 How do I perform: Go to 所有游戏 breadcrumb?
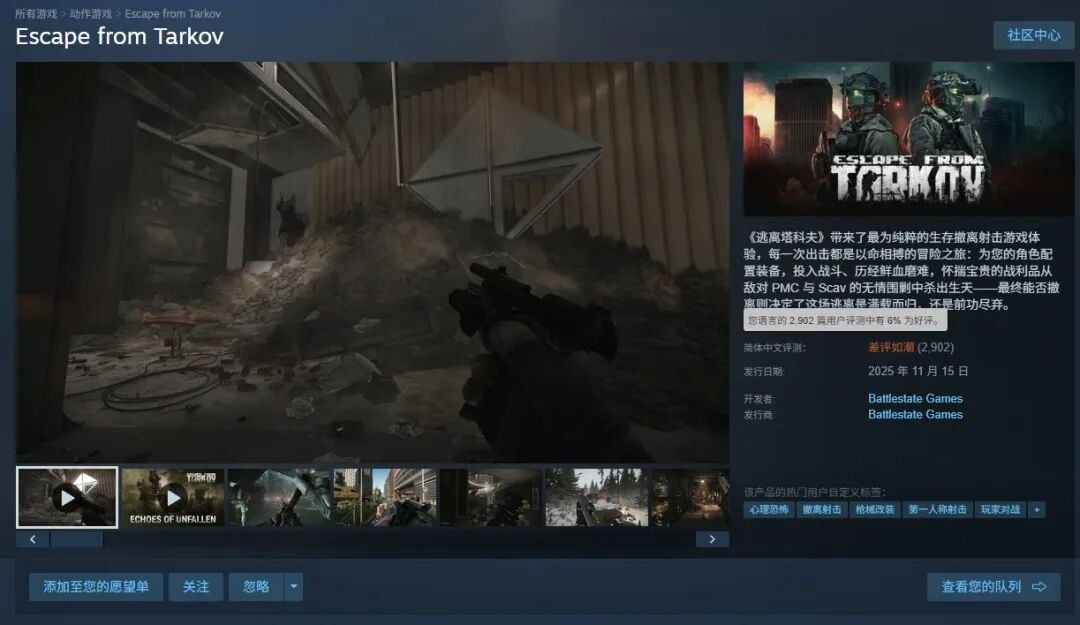click(36, 14)
